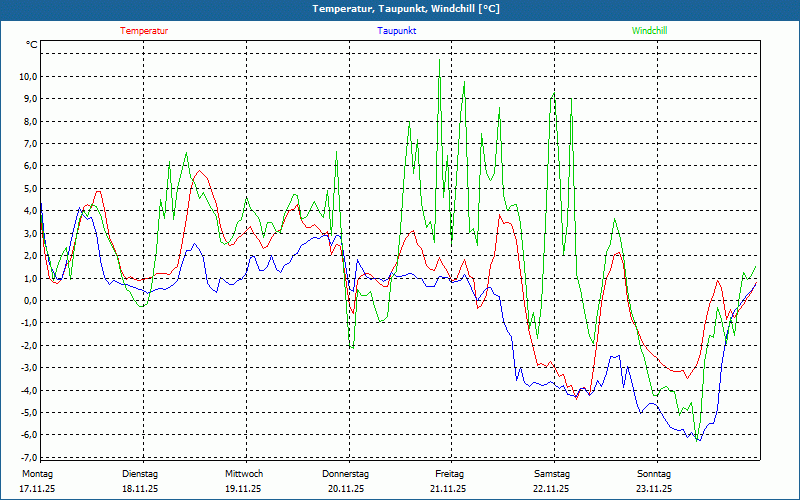The height and width of the screenshot is (500, 800).
Task: Click the green Windchill legend label
Action: 650,31
